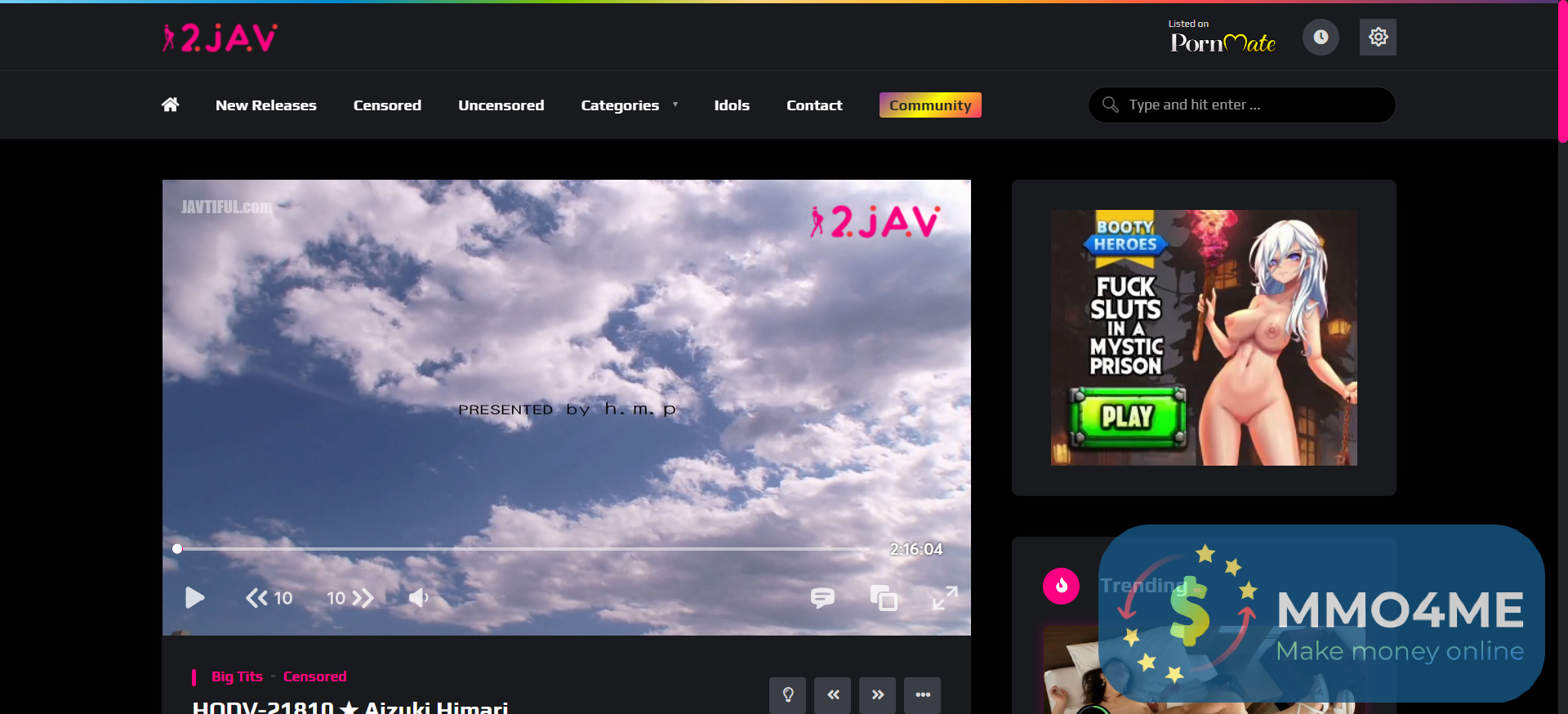Go to previous video double-left button

[x=832, y=695]
